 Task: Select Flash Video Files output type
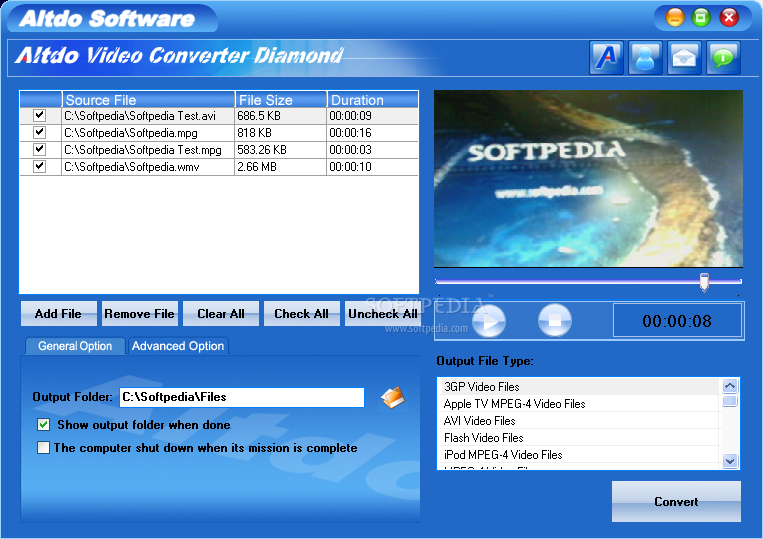click(578, 438)
